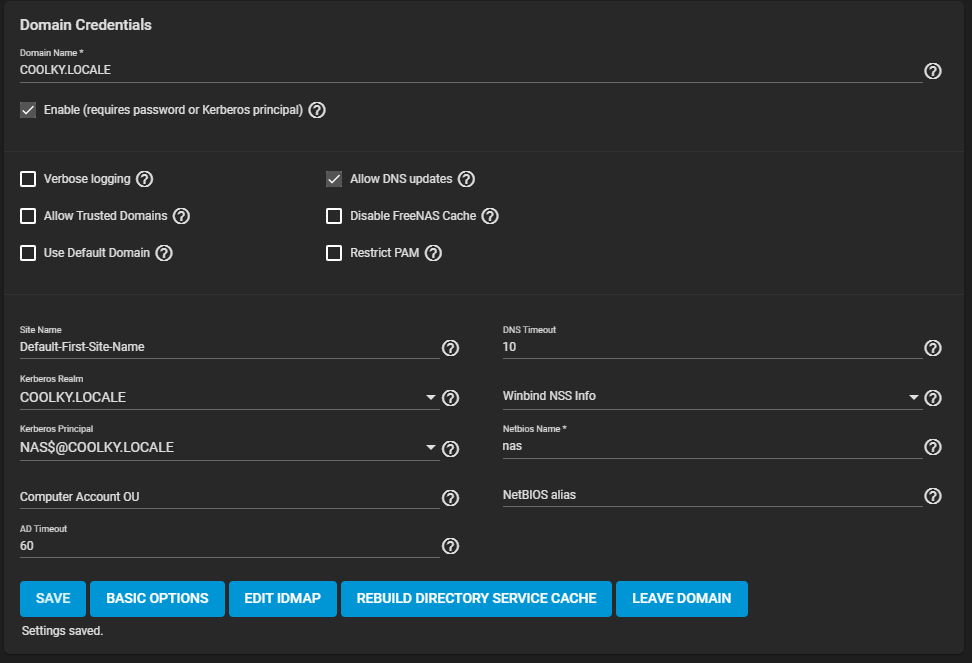Open help for Restrict PAM option

pyautogui.click(x=433, y=253)
